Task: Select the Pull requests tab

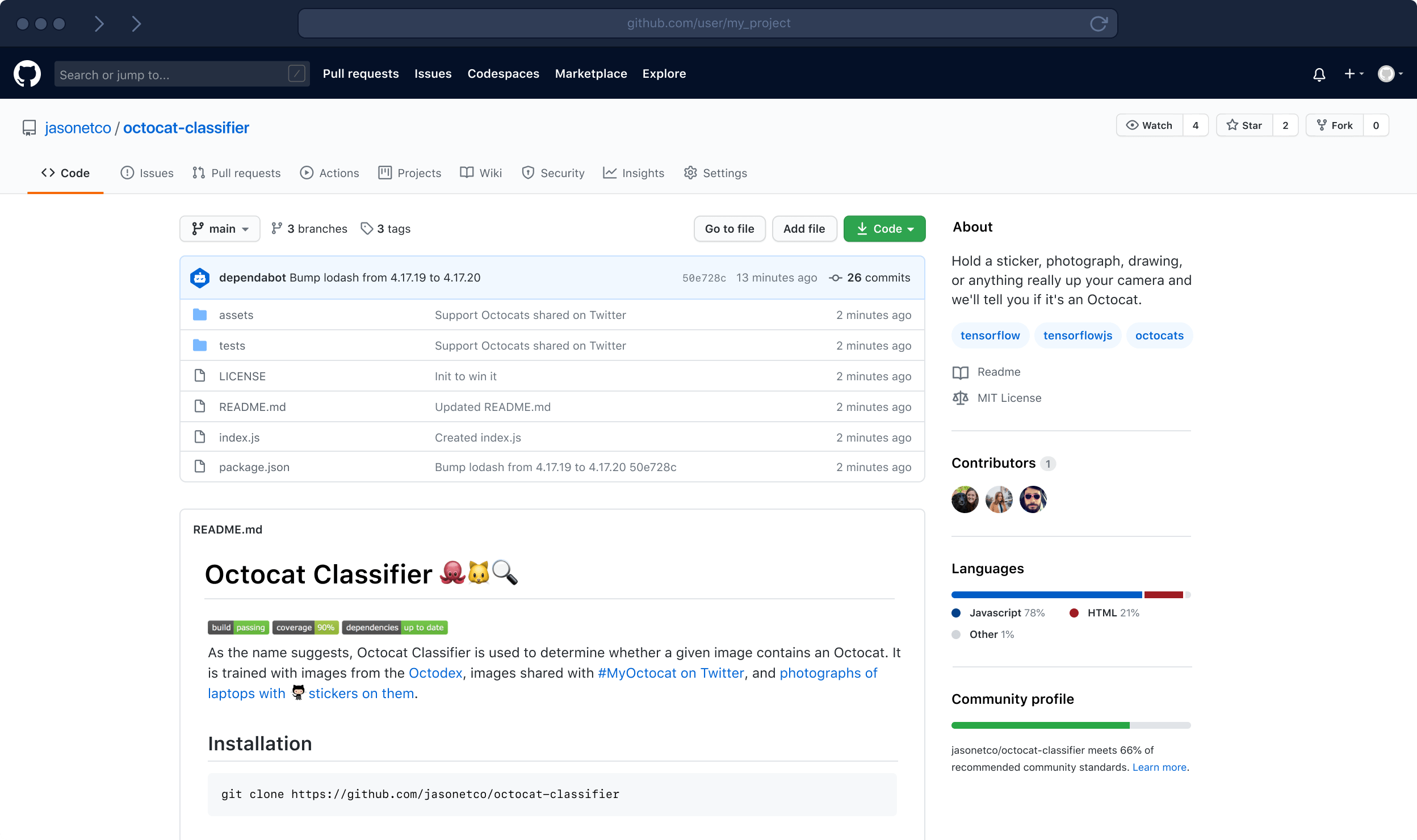Action: pos(244,173)
